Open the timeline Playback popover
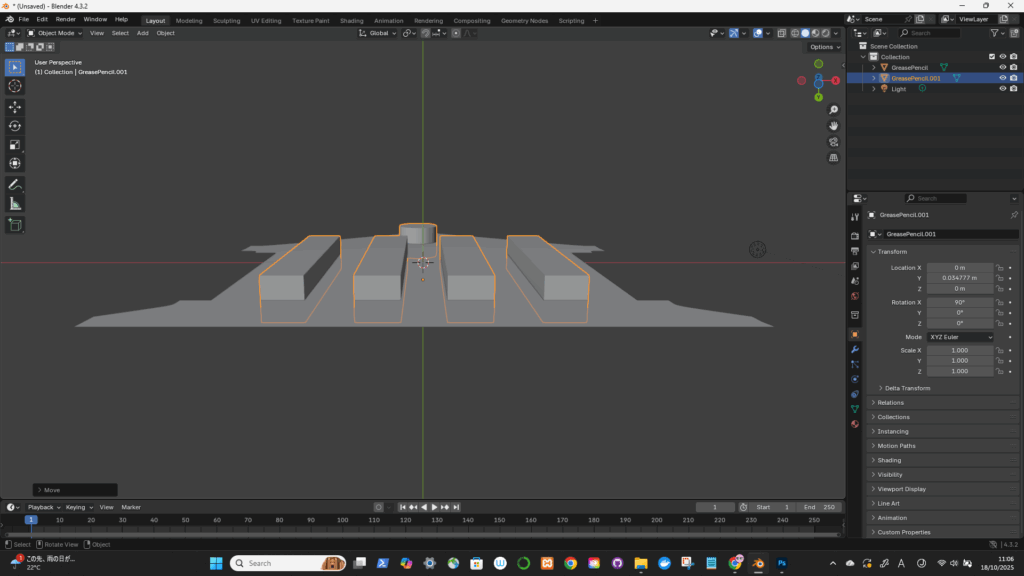The width and height of the screenshot is (1024, 576). pyautogui.click(x=42, y=507)
